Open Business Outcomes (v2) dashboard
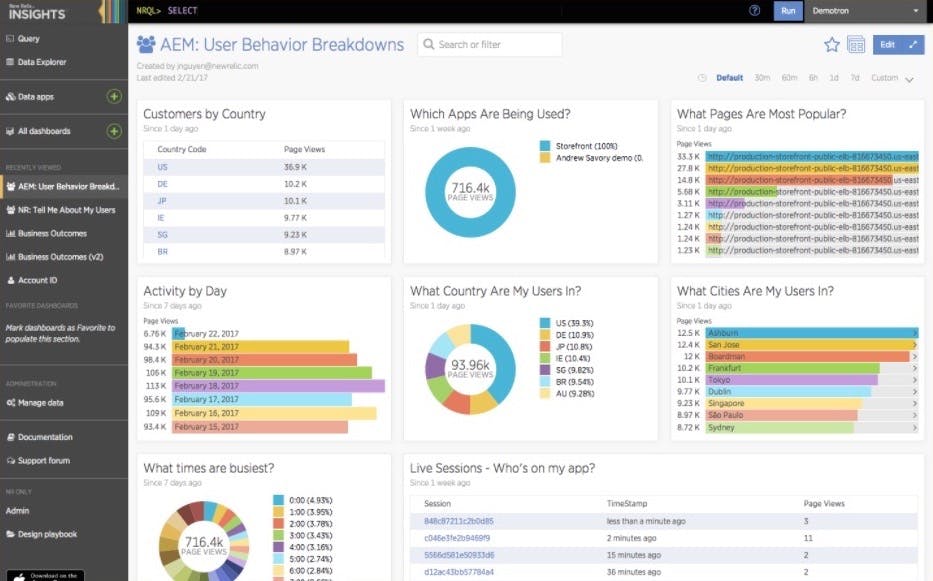Image resolution: width=933 pixels, height=581 pixels. (x=61, y=257)
